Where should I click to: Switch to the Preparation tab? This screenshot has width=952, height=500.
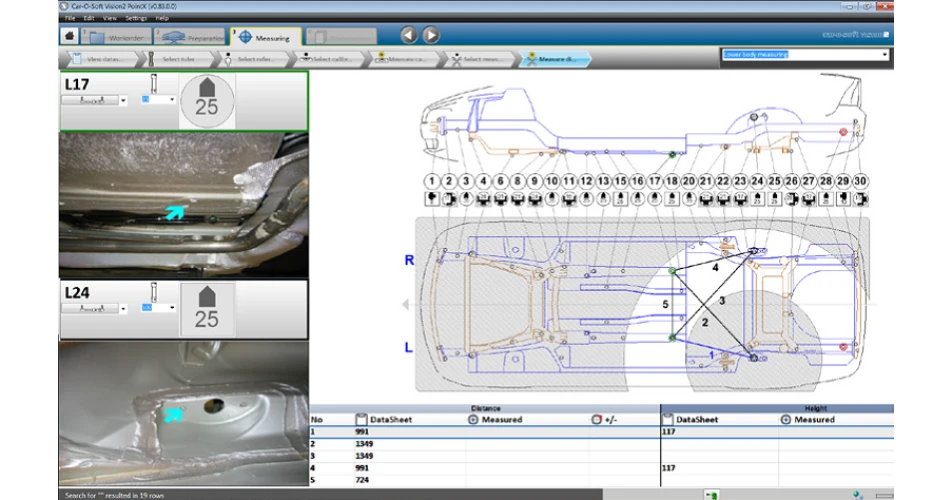point(189,37)
